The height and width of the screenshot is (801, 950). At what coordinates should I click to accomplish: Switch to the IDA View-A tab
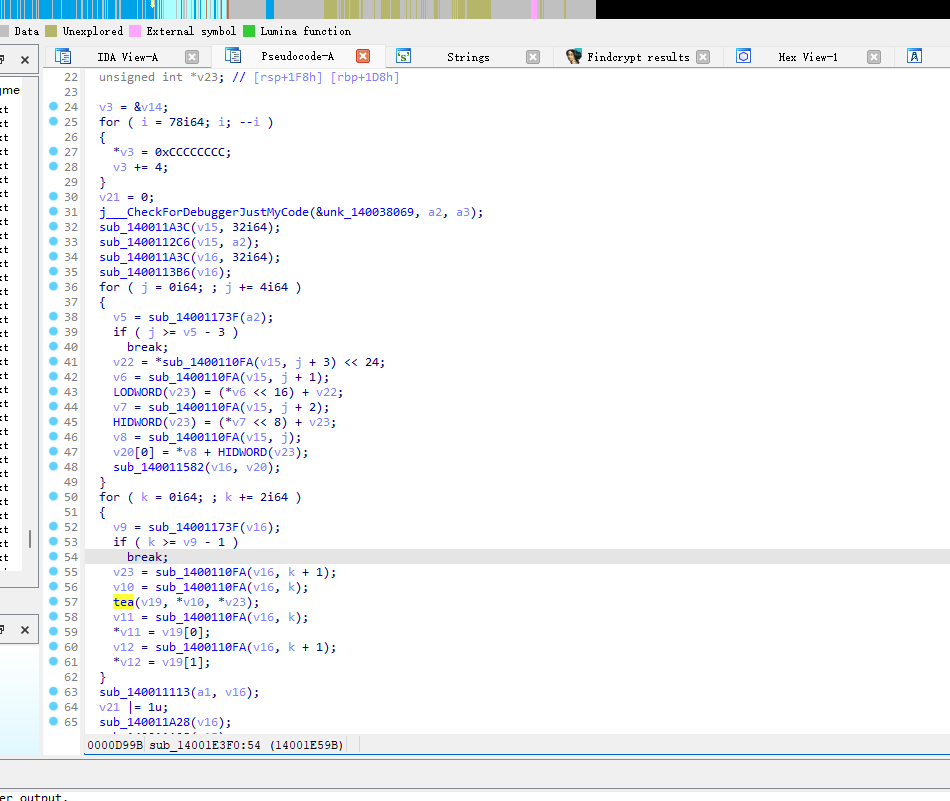click(127, 57)
